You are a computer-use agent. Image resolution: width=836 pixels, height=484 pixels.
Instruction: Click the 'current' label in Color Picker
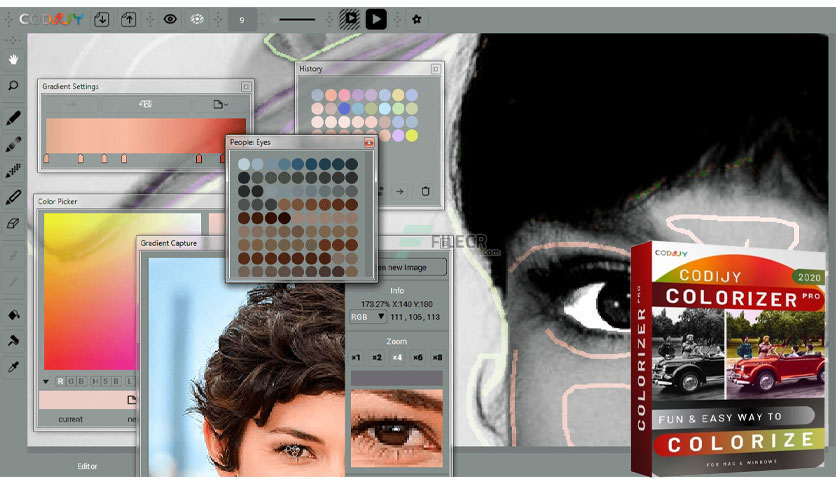pyautogui.click(x=70, y=420)
